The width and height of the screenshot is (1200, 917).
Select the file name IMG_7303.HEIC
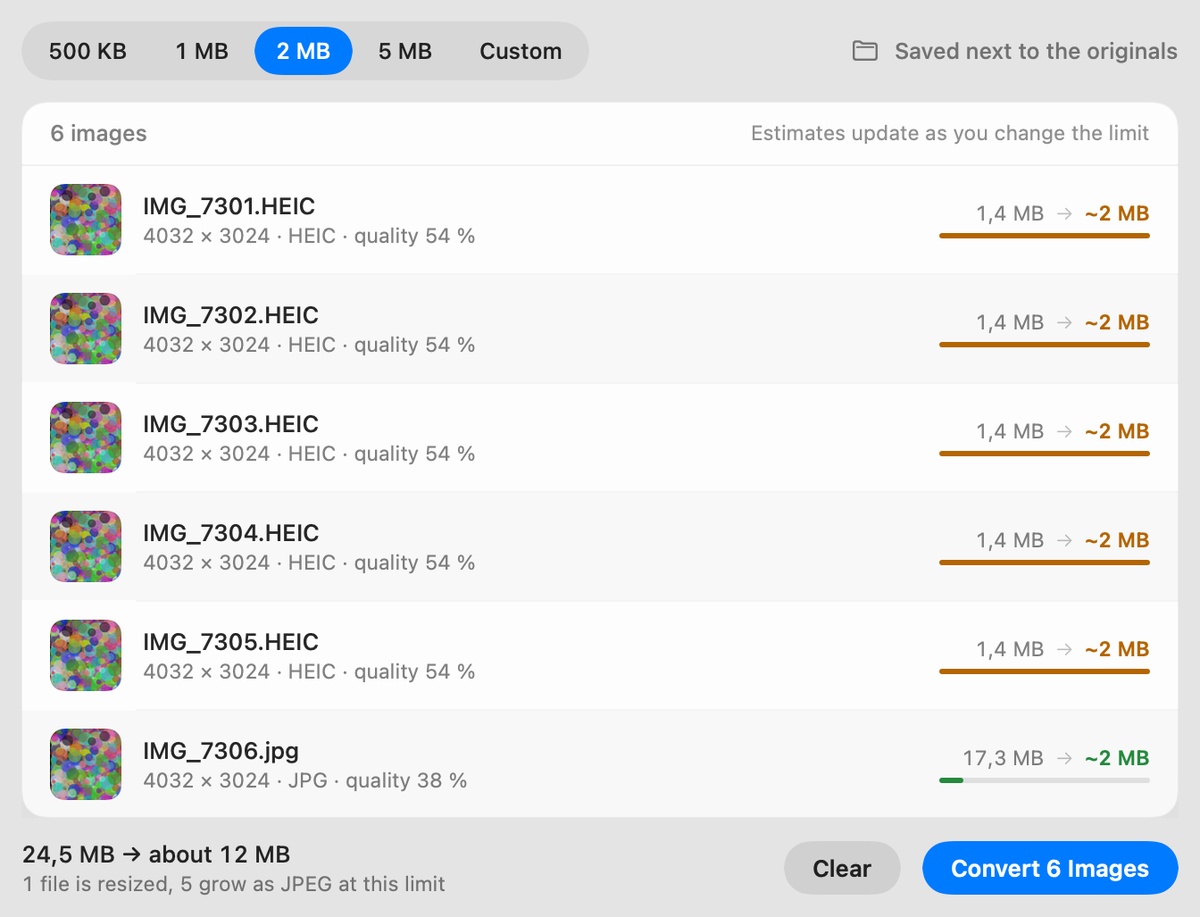click(231, 425)
